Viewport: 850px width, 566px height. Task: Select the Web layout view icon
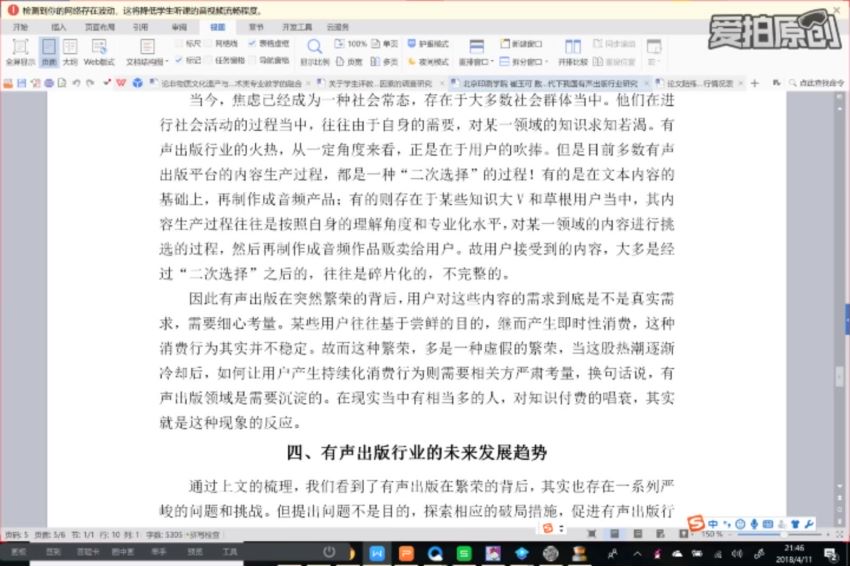point(99,50)
